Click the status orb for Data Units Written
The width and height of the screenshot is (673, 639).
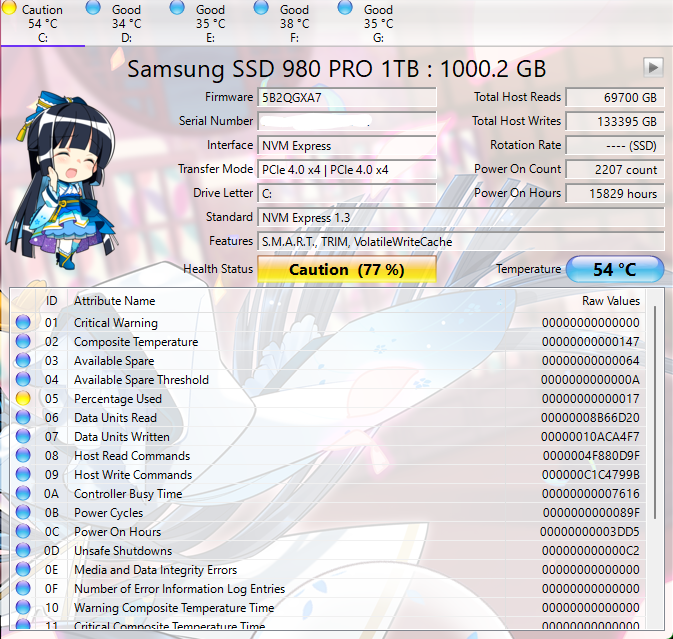(x=23, y=436)
